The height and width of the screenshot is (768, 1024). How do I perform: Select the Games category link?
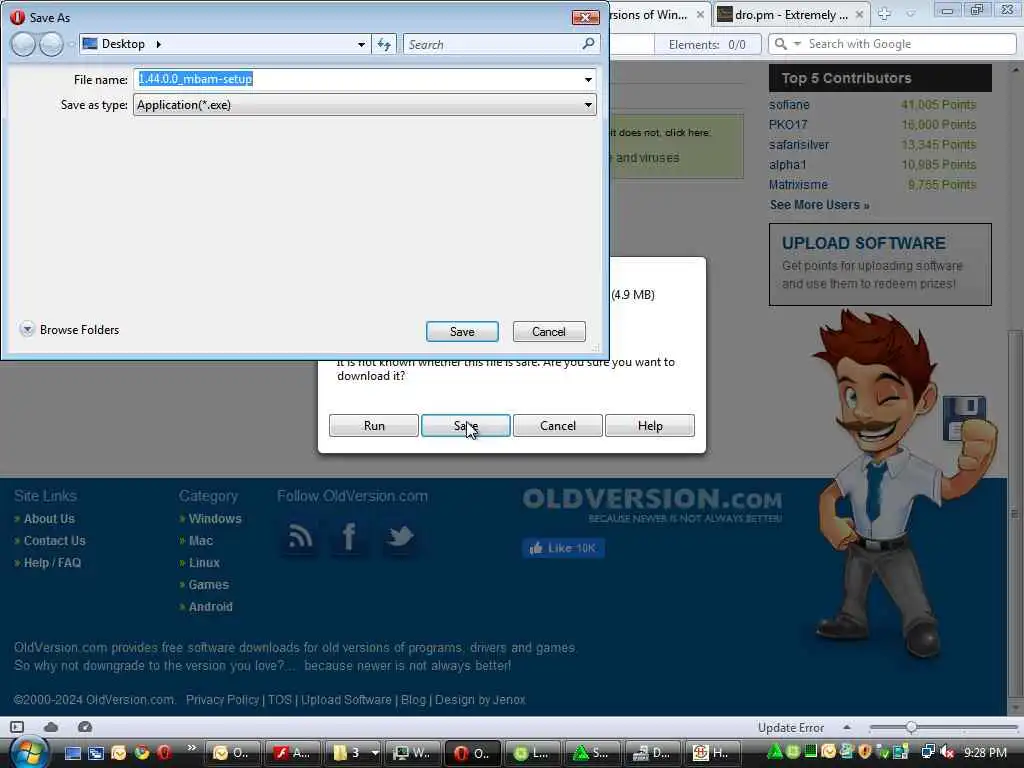[x=208, y=584]
